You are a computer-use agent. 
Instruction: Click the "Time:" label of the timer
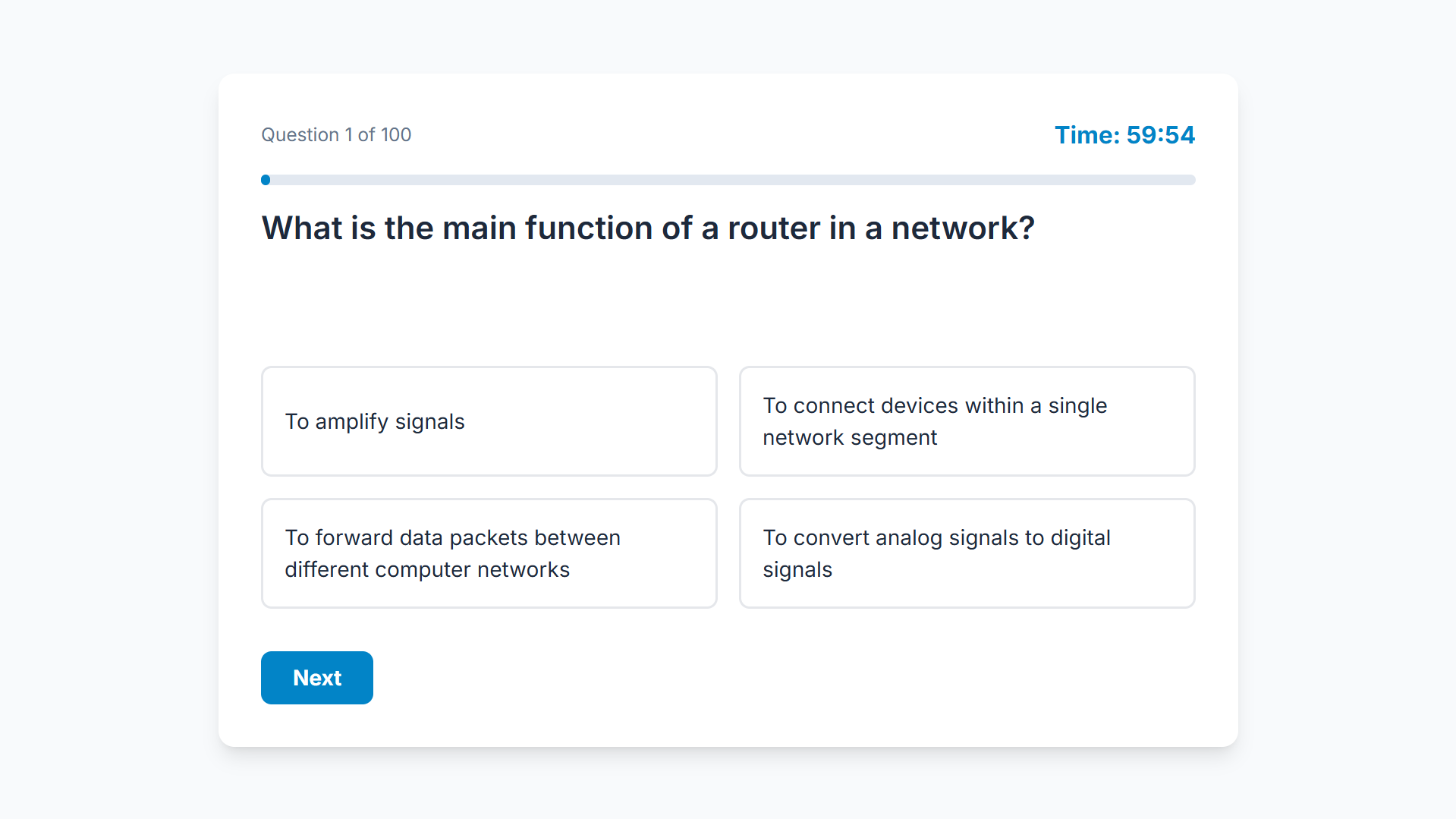tap(1087, 135)
